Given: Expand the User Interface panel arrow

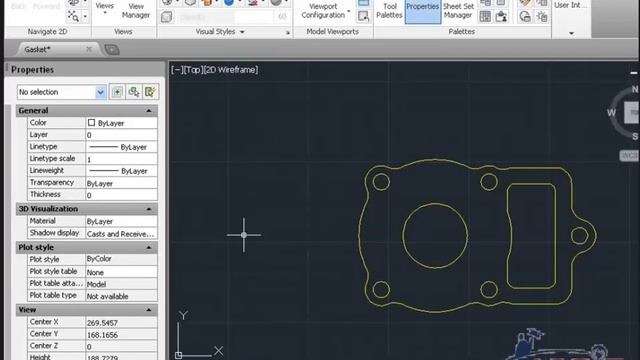Looking at the screenshot, I should (x=571, y=33).
